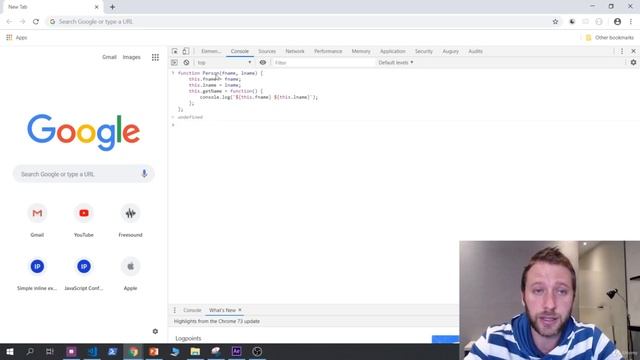Expand the Person function console entry
Image resolution: width=640 pixels, height=360 pixels.
point(173,73)
